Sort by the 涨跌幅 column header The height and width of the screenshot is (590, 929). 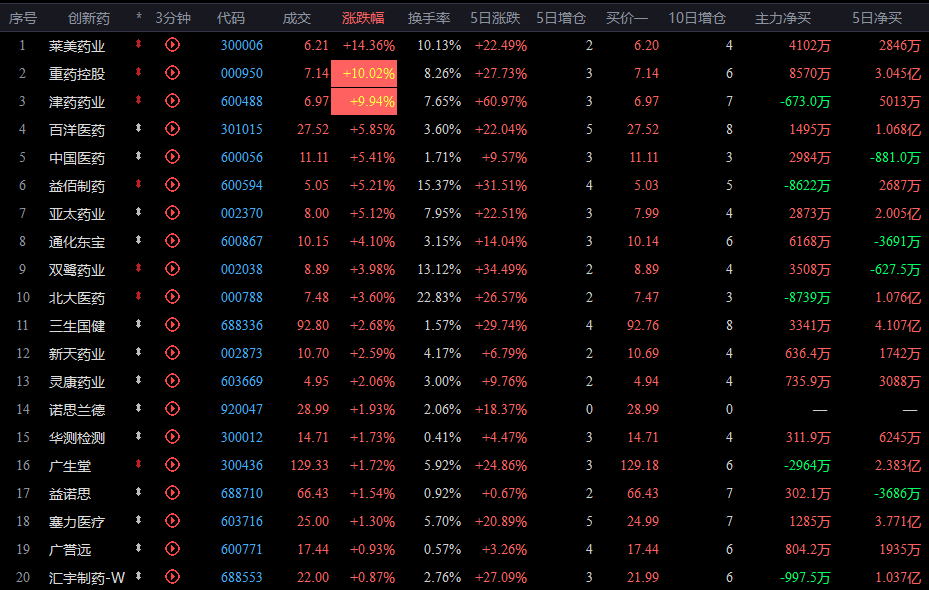coord(363,18)
